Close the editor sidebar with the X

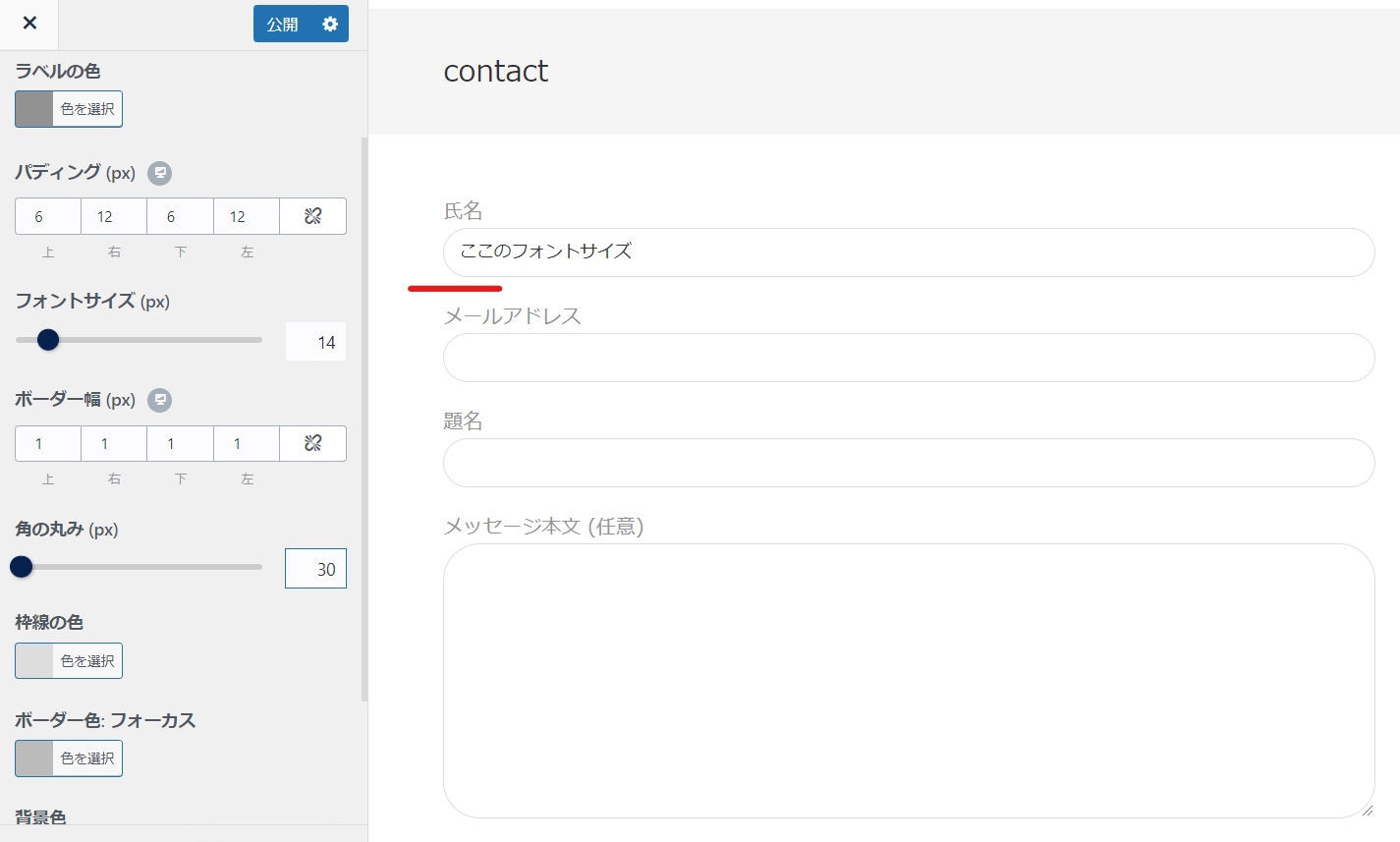click(28, 23)
